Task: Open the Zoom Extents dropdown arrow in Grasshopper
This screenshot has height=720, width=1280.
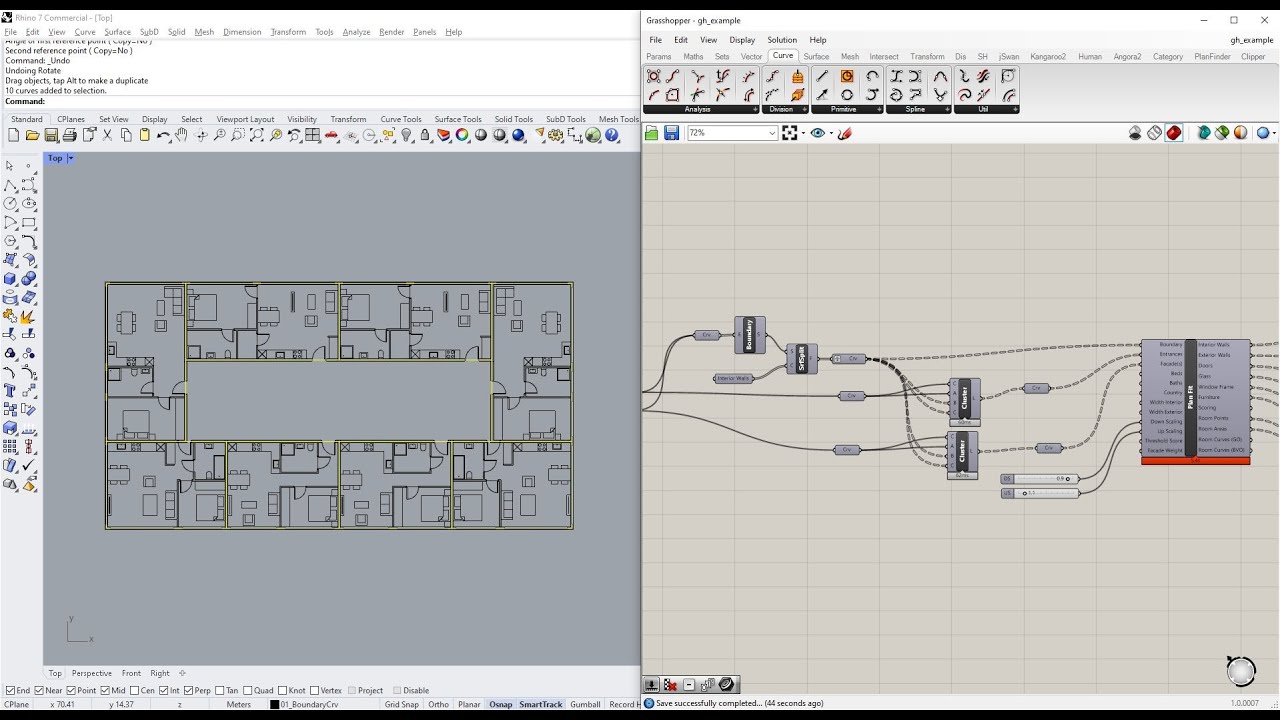Action: pyautogui.click(x=802, y=133)
